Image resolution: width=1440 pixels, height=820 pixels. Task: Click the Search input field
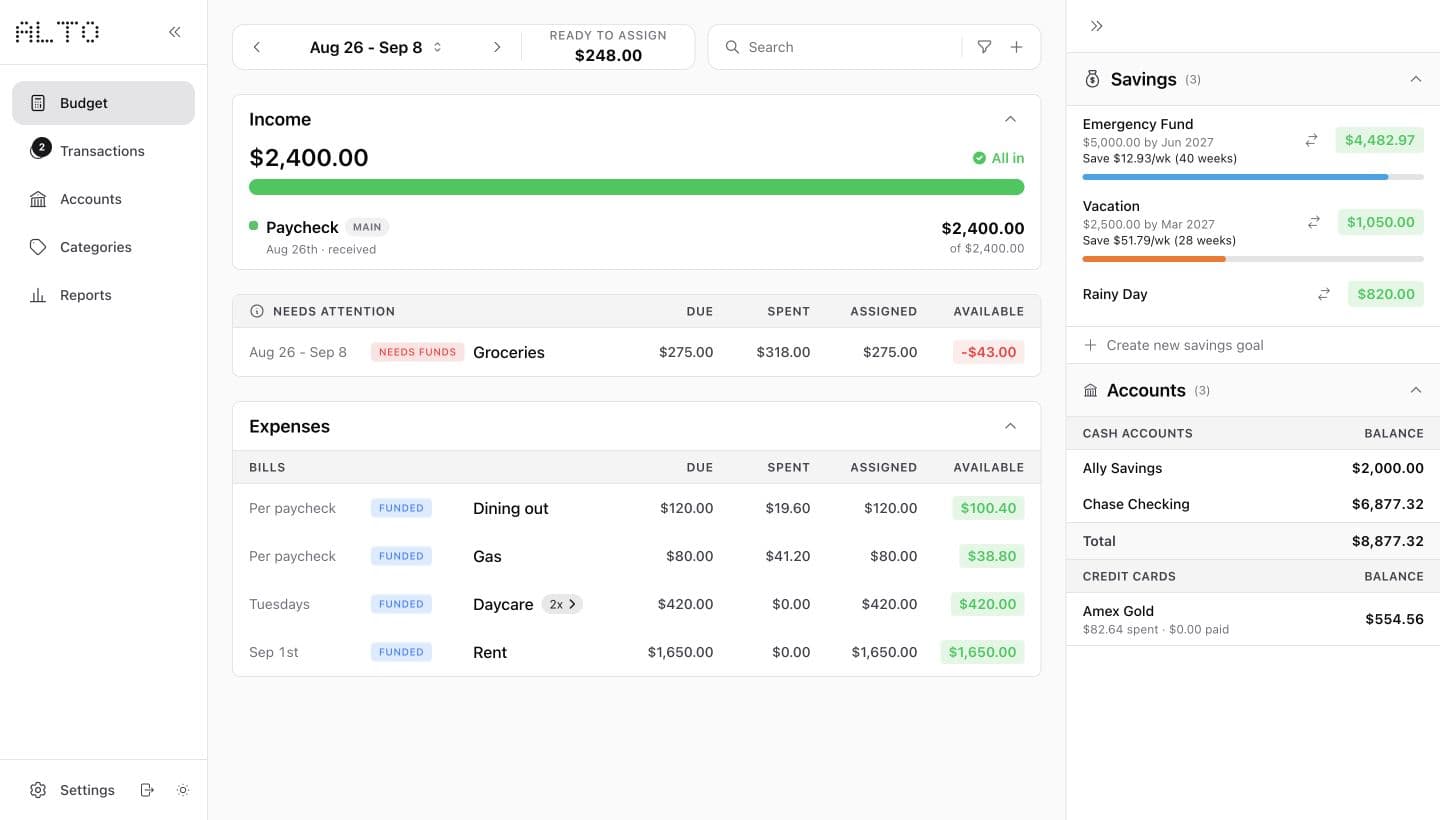coord(843,47)
